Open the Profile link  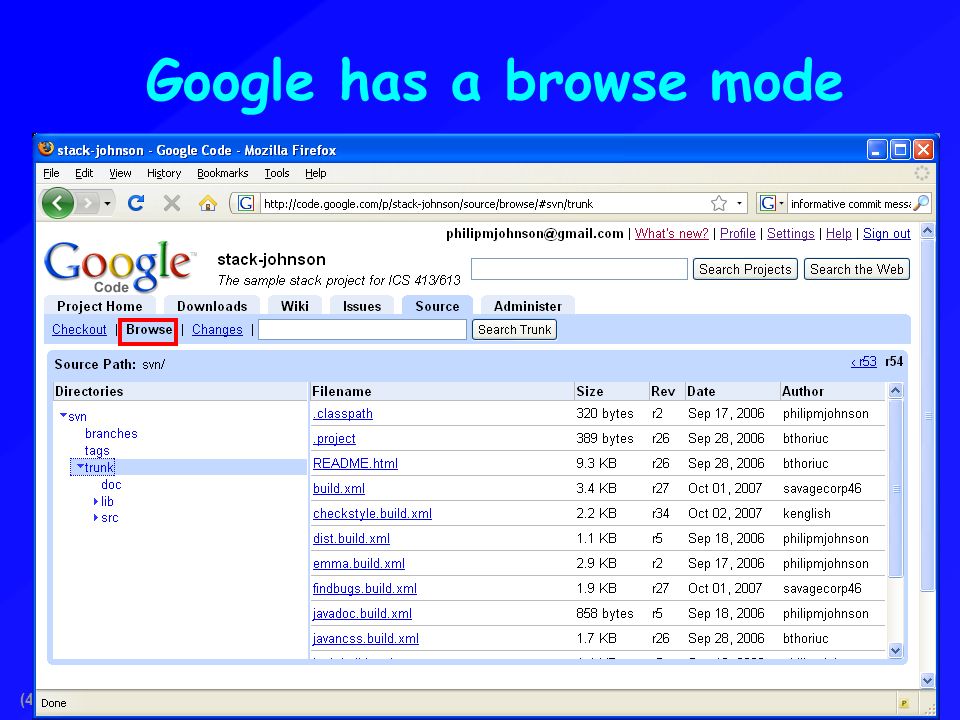[x=738, y=233]
